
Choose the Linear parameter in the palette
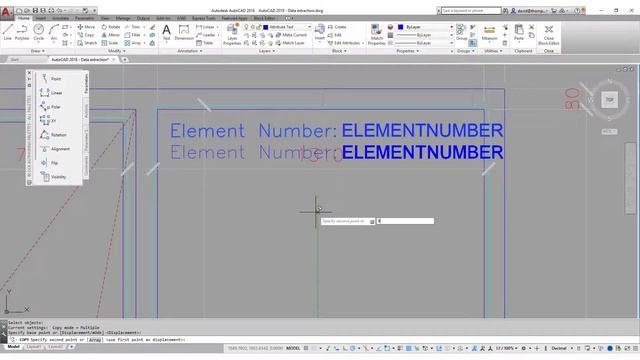51,93
